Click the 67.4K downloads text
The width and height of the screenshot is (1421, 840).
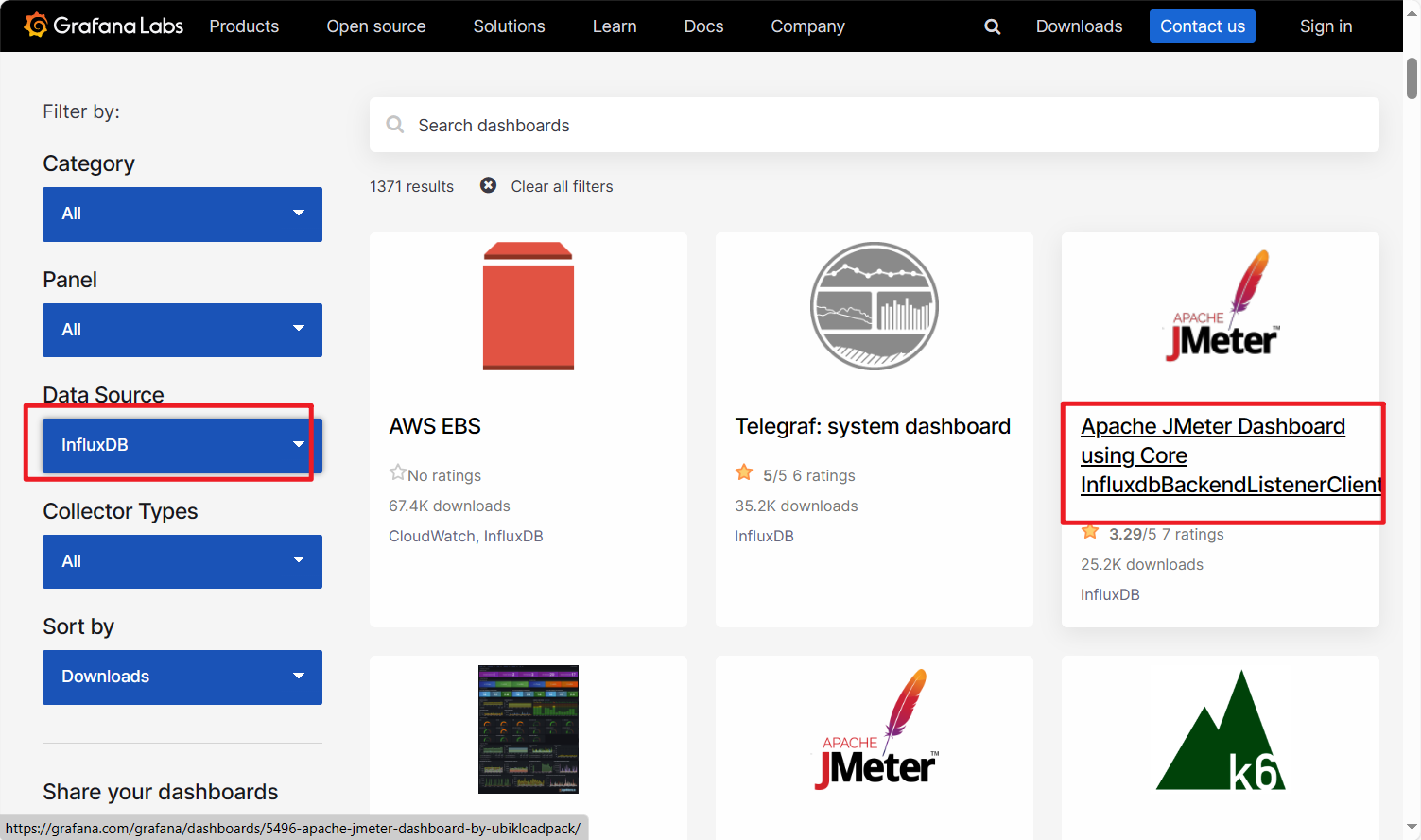pyautogui.click(x=449, y=506)
